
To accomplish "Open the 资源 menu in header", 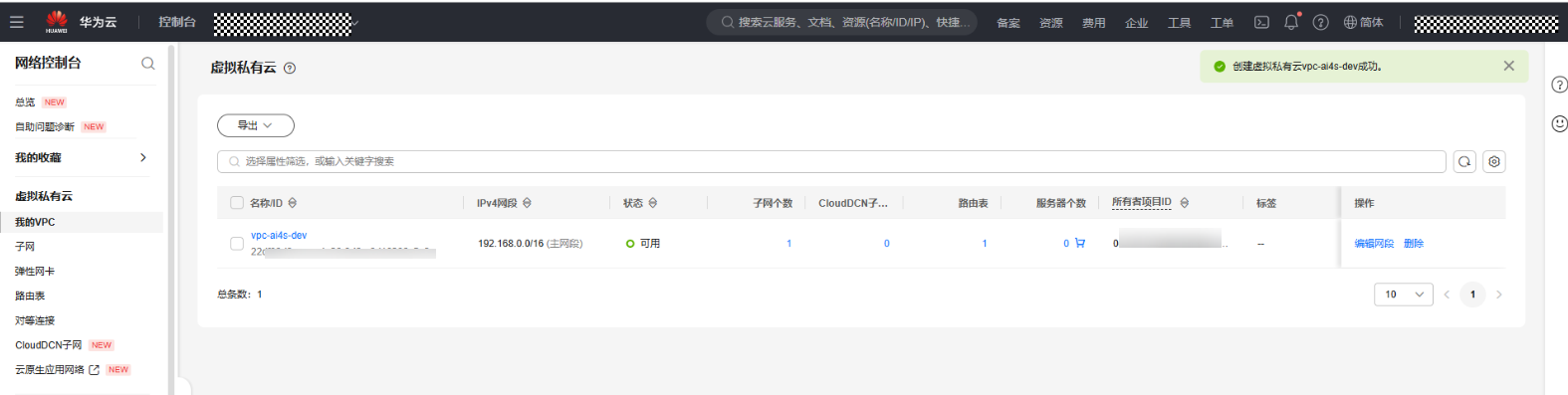I will [1051, 23].
